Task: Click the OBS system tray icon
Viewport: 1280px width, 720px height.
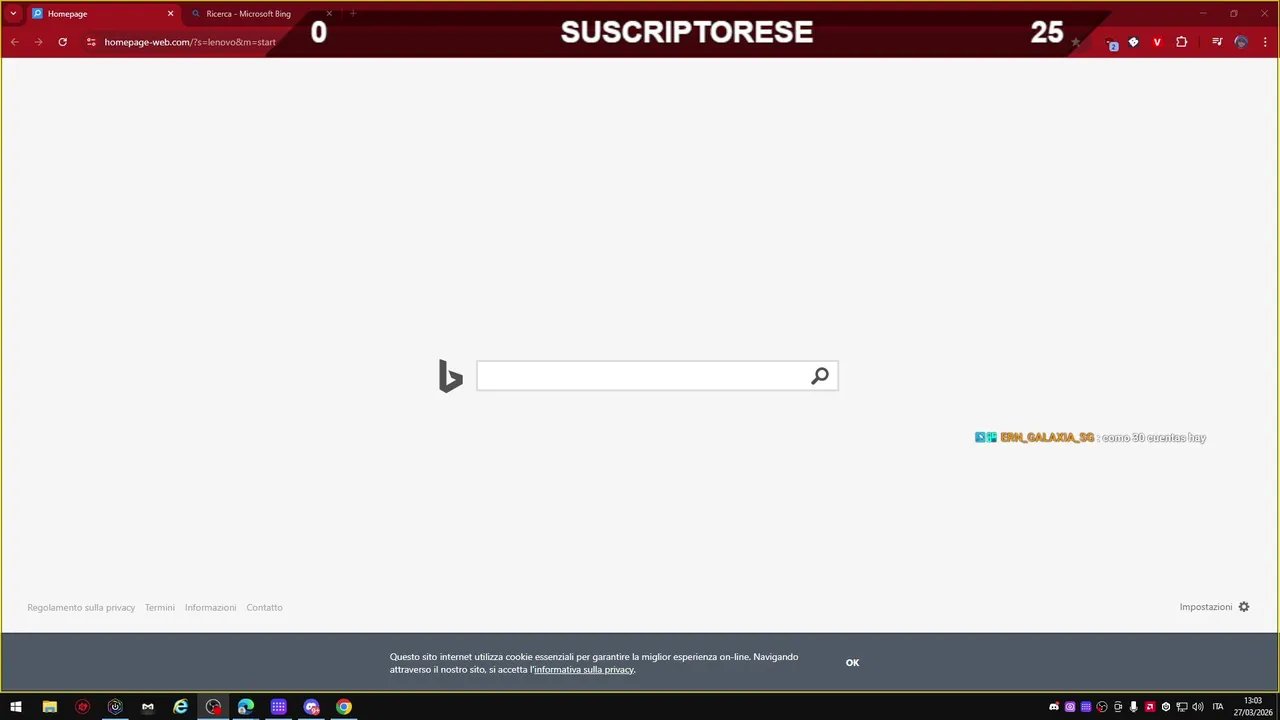Action: pyautogui.click(x=1102, y=707)
